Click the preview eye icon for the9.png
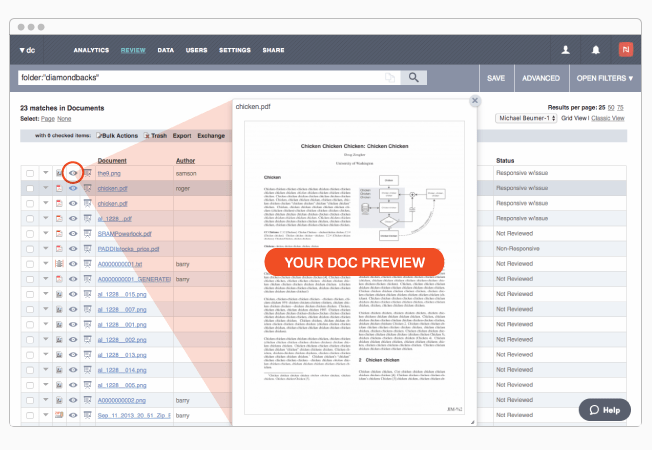Screen dimensions: 652x450 (x=73, y=173)
